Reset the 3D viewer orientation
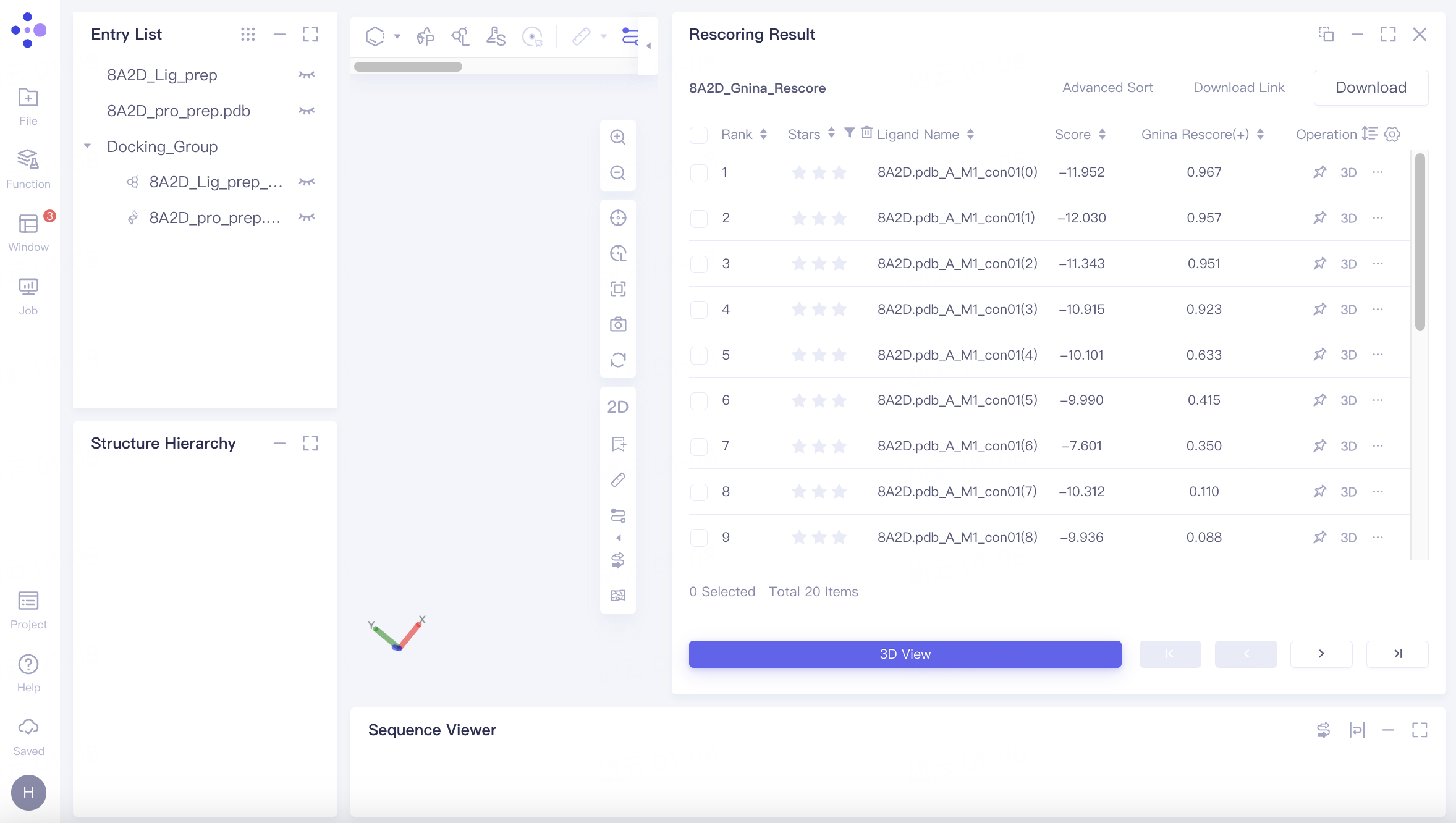Viewport: 1456px width, 823px height. point(618,360)
